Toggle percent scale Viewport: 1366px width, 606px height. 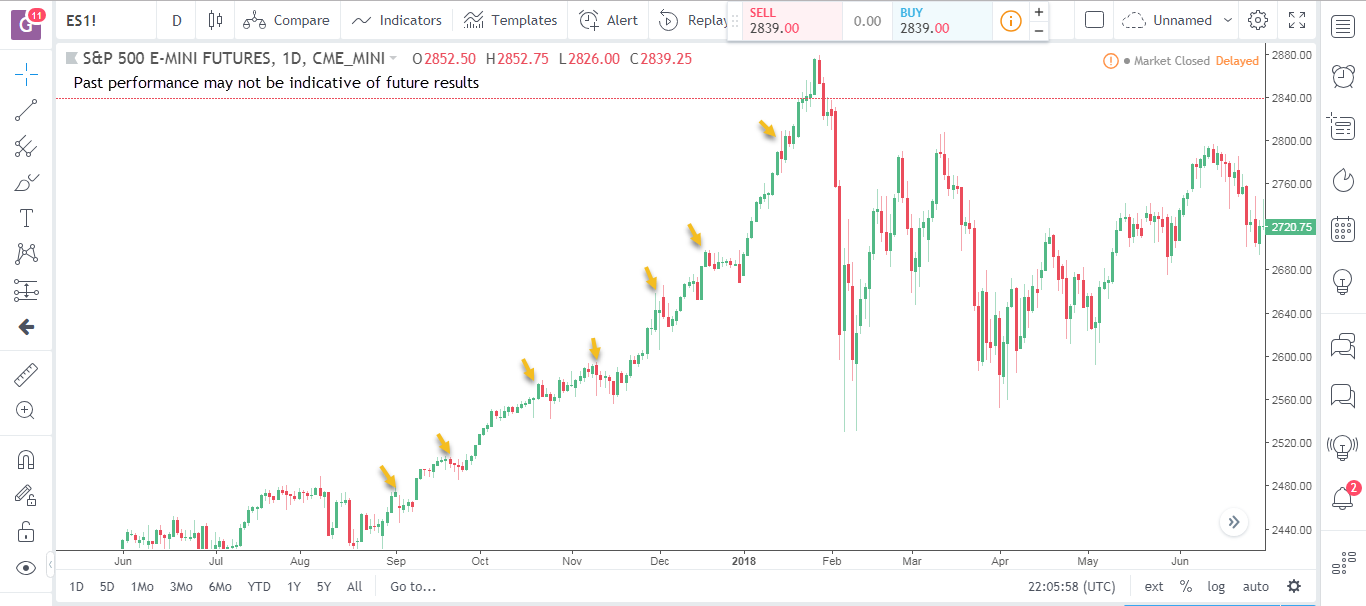point(1186,587)
